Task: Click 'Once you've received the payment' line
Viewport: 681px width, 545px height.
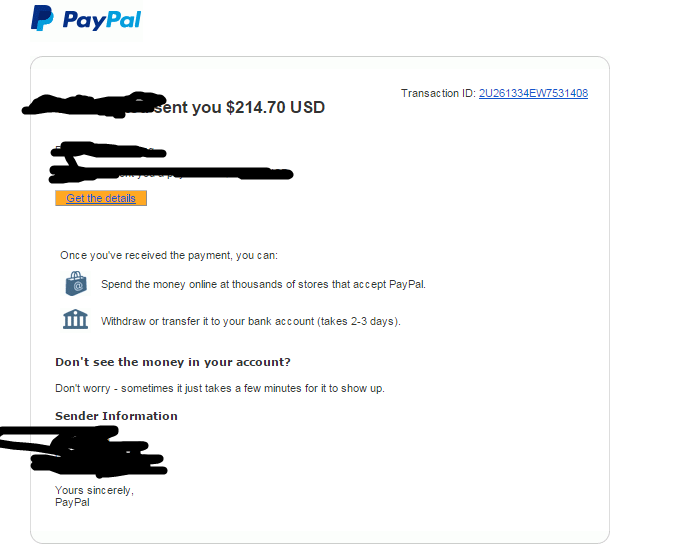Action: [x=169, y=255]
